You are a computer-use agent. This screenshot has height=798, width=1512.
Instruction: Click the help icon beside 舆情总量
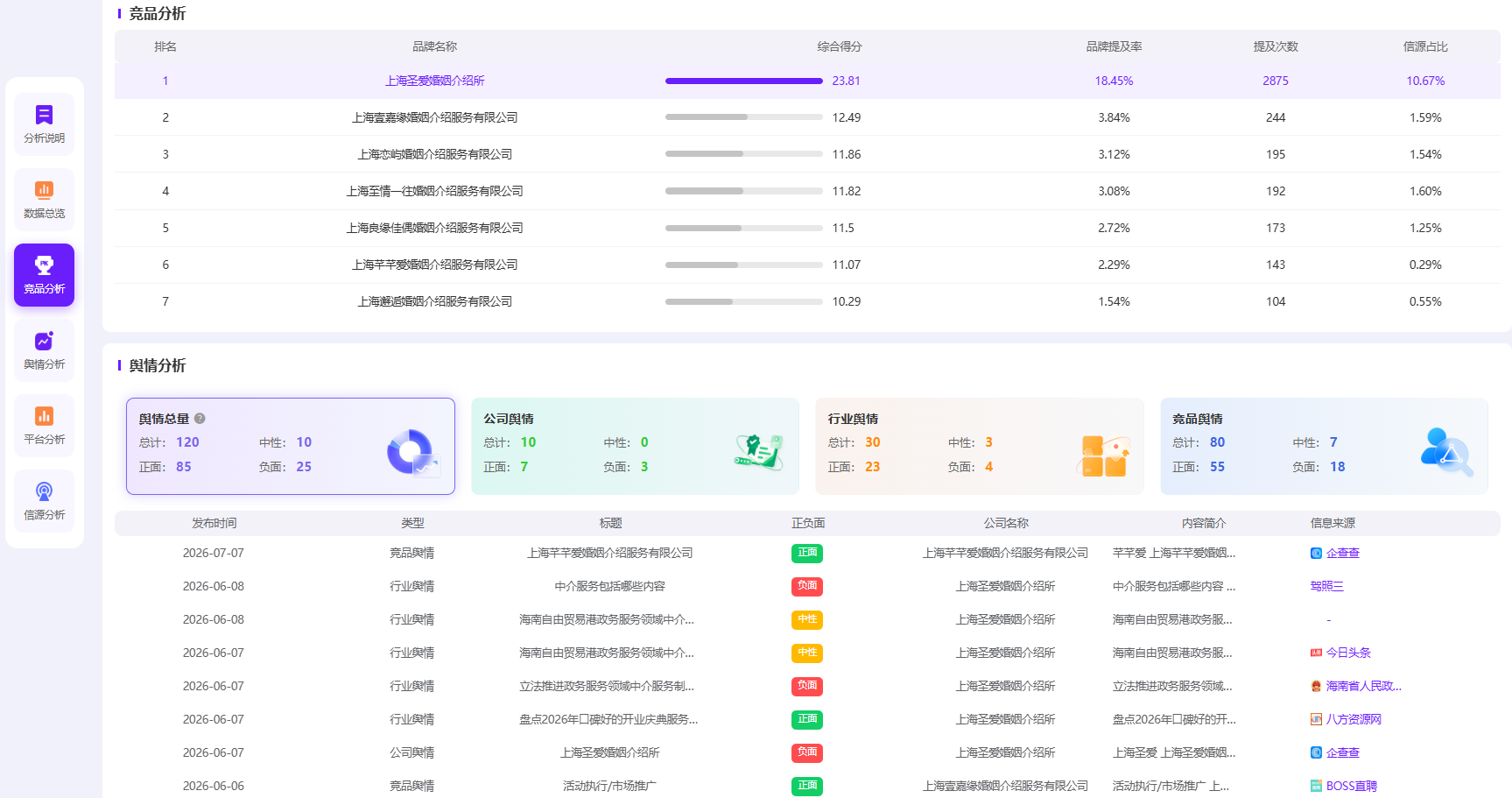(200, 419)
